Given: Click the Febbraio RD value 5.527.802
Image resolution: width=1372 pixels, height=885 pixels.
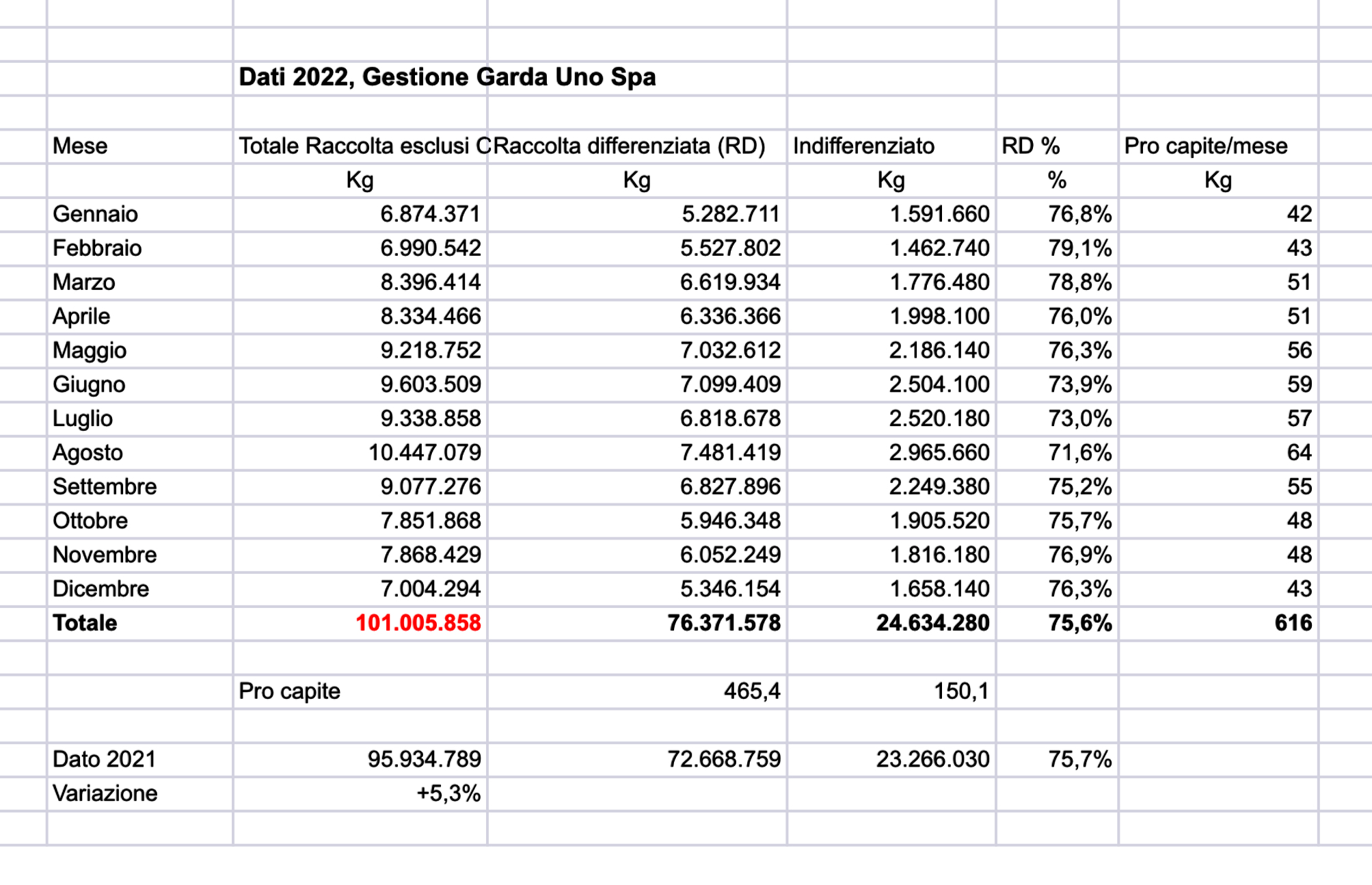Looking at the screenshot, I should [x=730, y=248].
